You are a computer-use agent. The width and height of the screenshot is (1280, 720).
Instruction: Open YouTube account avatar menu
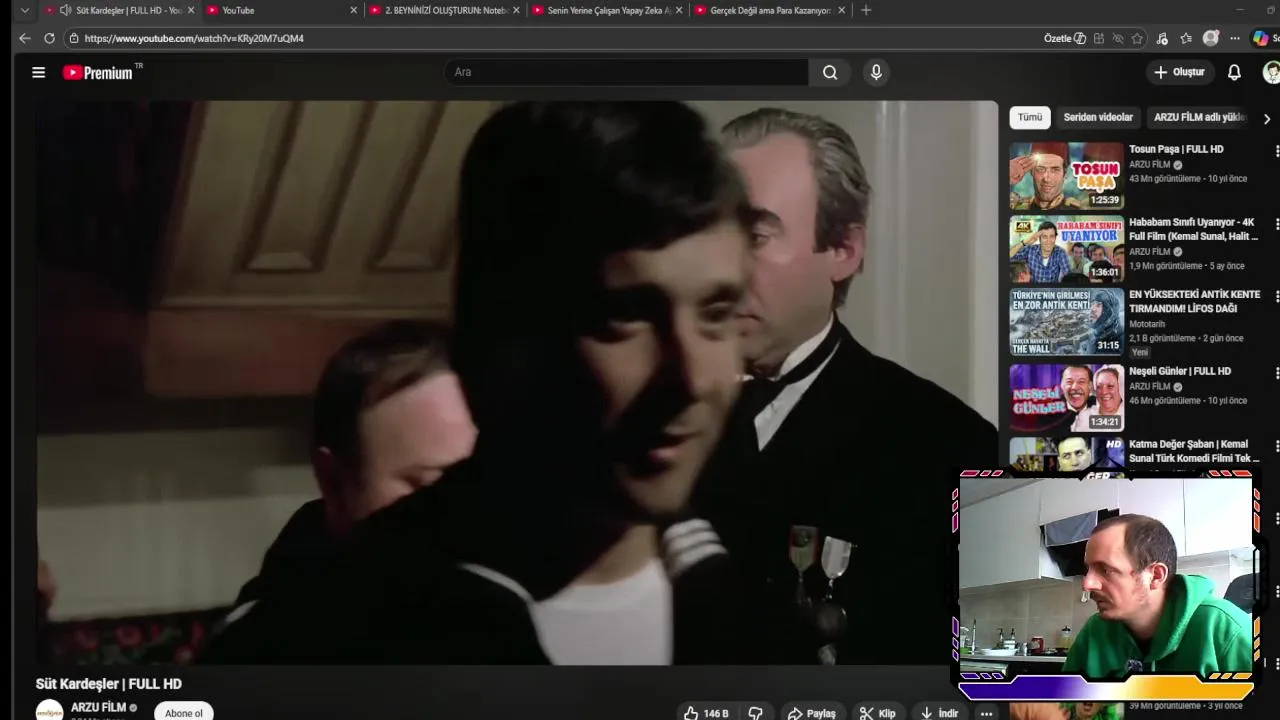pyautogui.click(x=1271, y=72)
